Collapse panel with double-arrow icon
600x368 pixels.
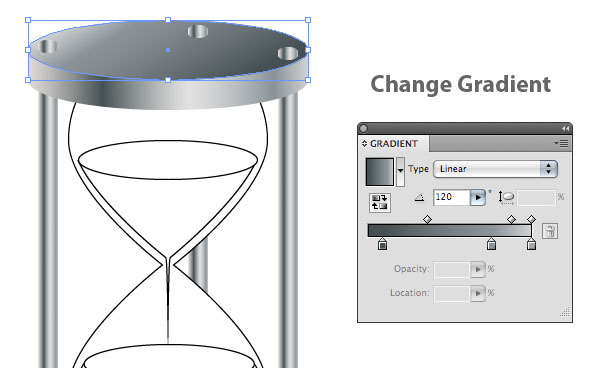coord(565,129)
